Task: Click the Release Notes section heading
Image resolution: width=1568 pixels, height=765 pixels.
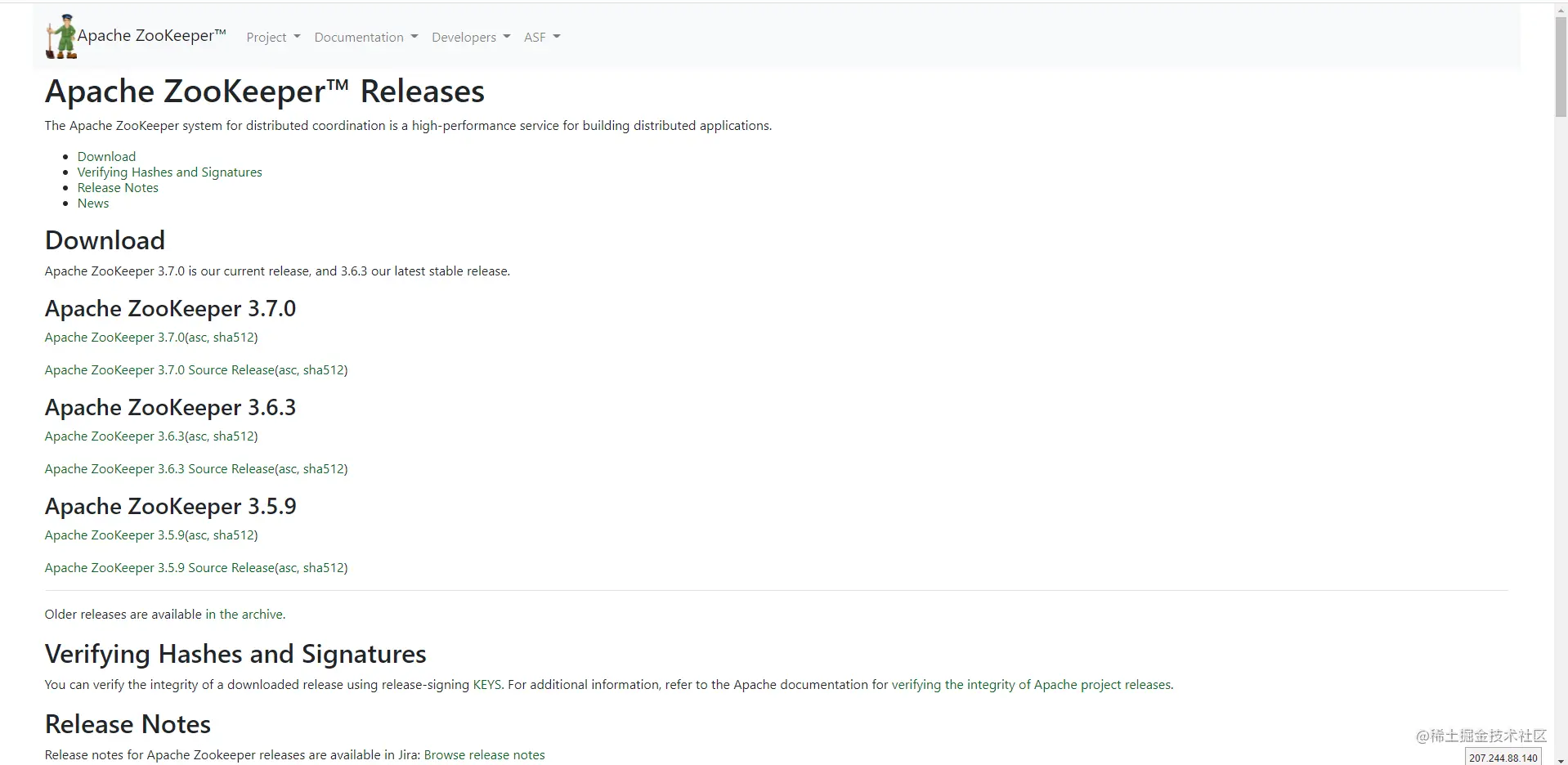Action: tap(128, 724)
